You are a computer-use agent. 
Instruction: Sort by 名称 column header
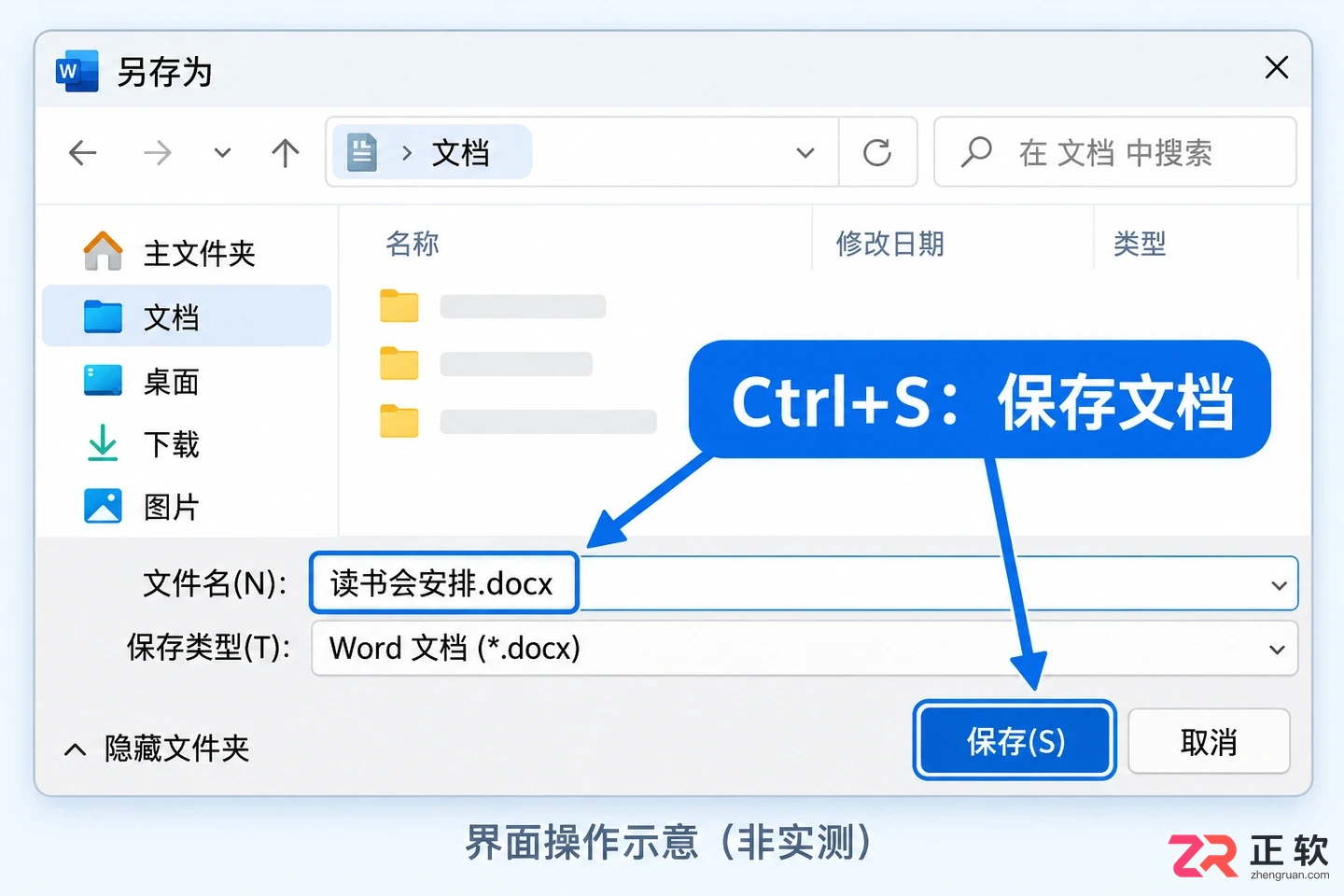413,244
